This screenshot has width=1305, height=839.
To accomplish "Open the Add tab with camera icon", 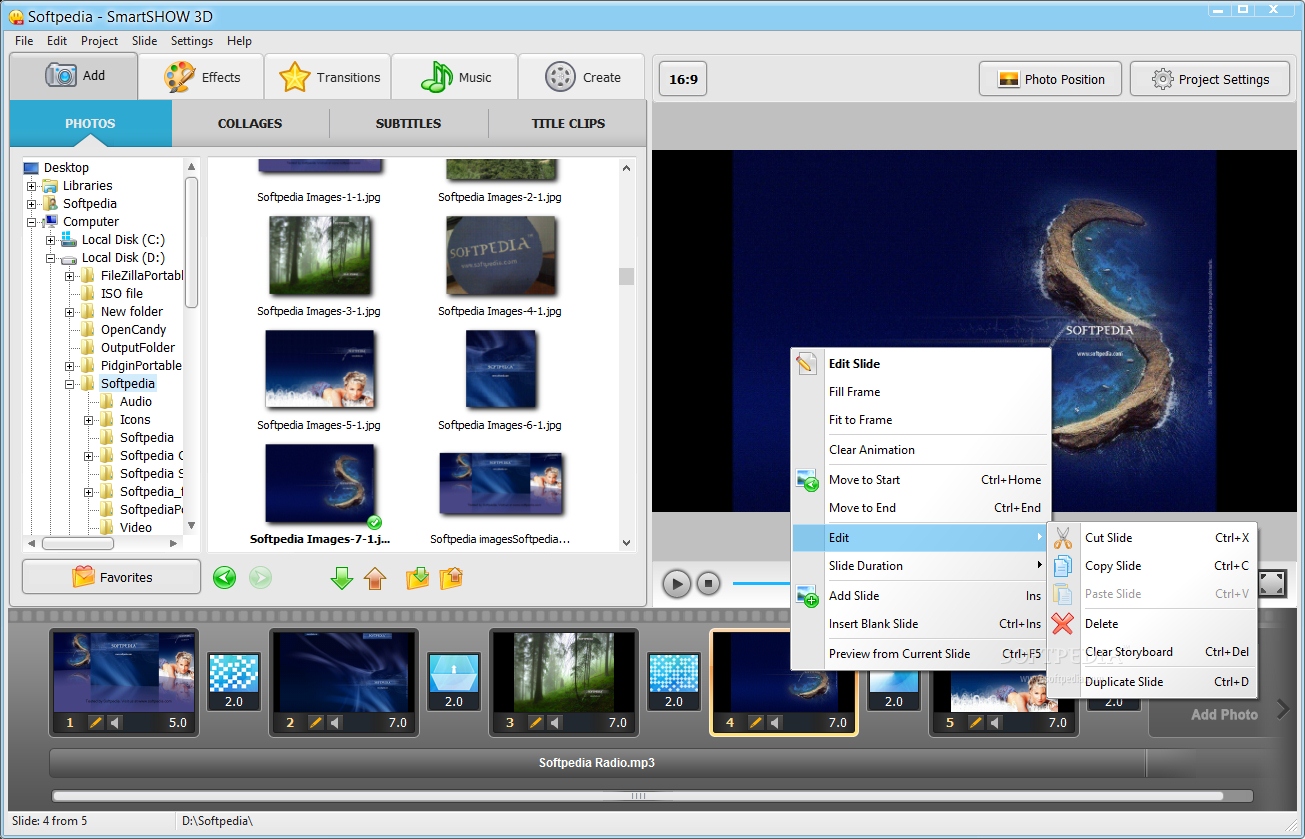I will tap(76, 76).
